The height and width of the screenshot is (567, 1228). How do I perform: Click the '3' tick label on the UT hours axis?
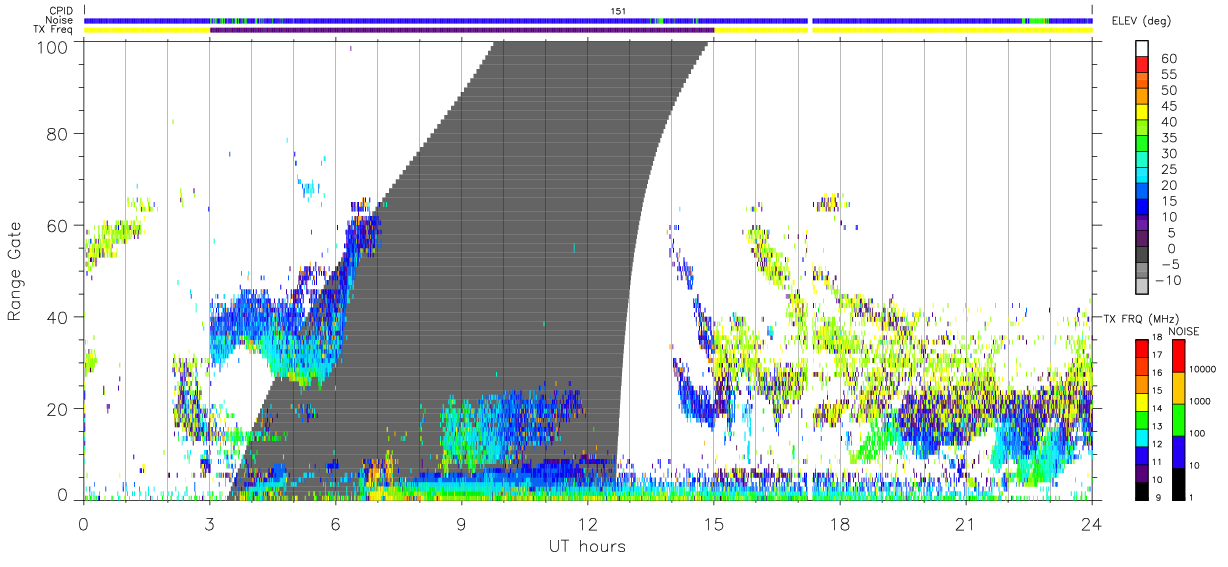pyautogui.click(x=210, y=526)
